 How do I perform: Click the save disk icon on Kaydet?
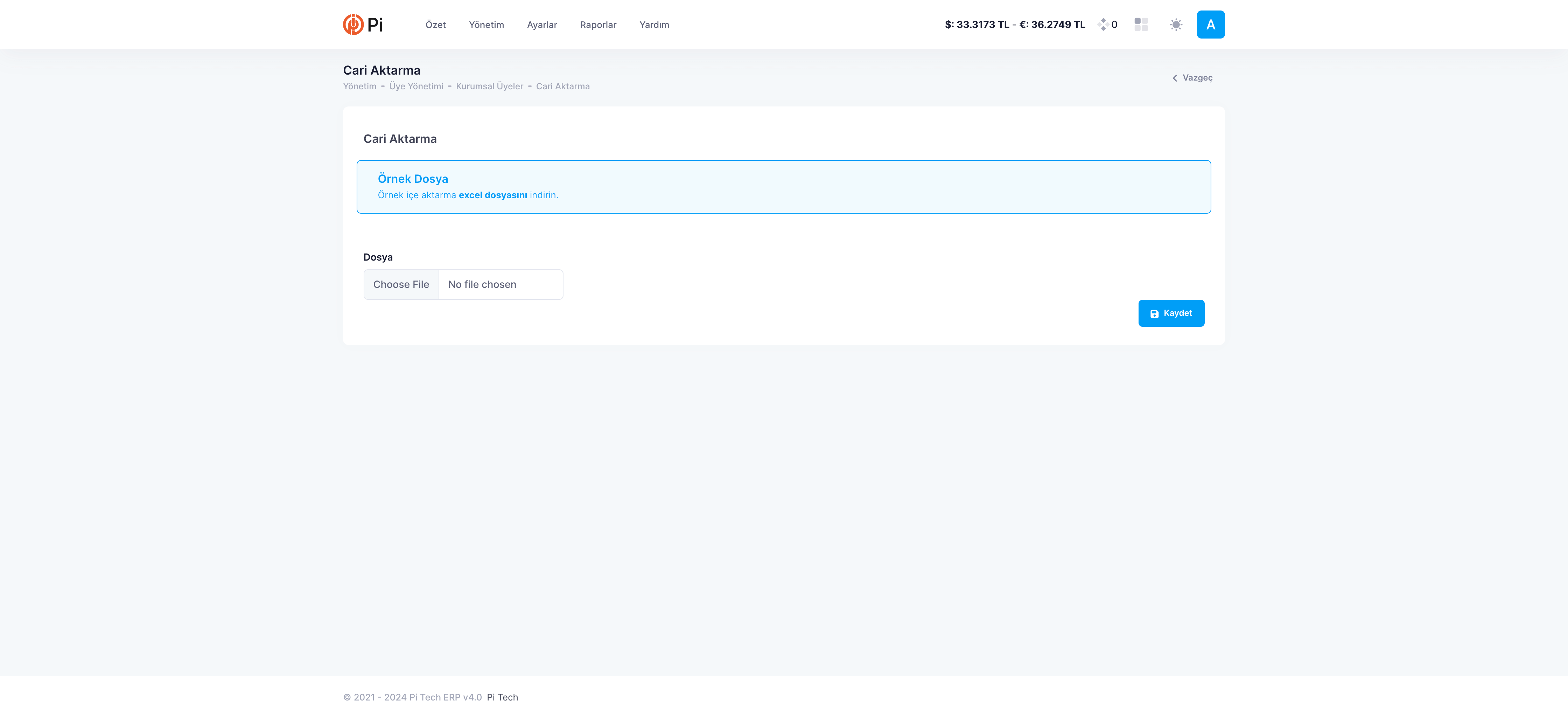[1154, 313]
